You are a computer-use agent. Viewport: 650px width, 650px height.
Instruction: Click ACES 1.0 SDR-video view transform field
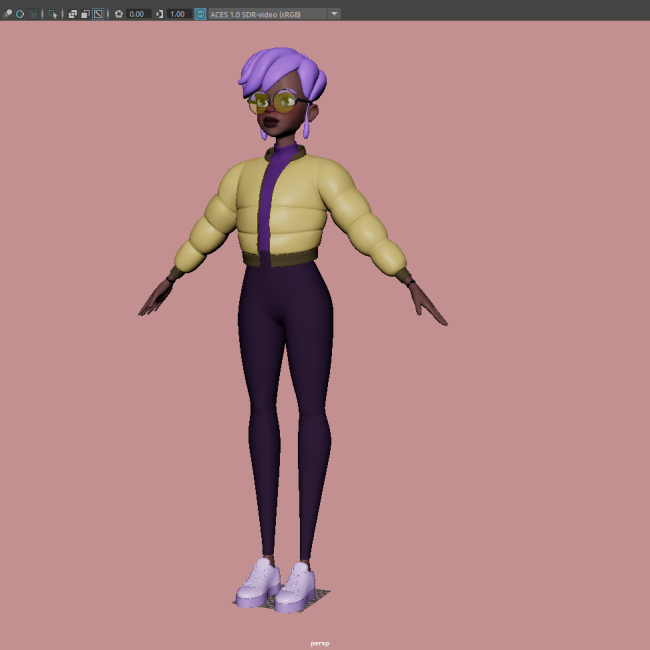267,14
